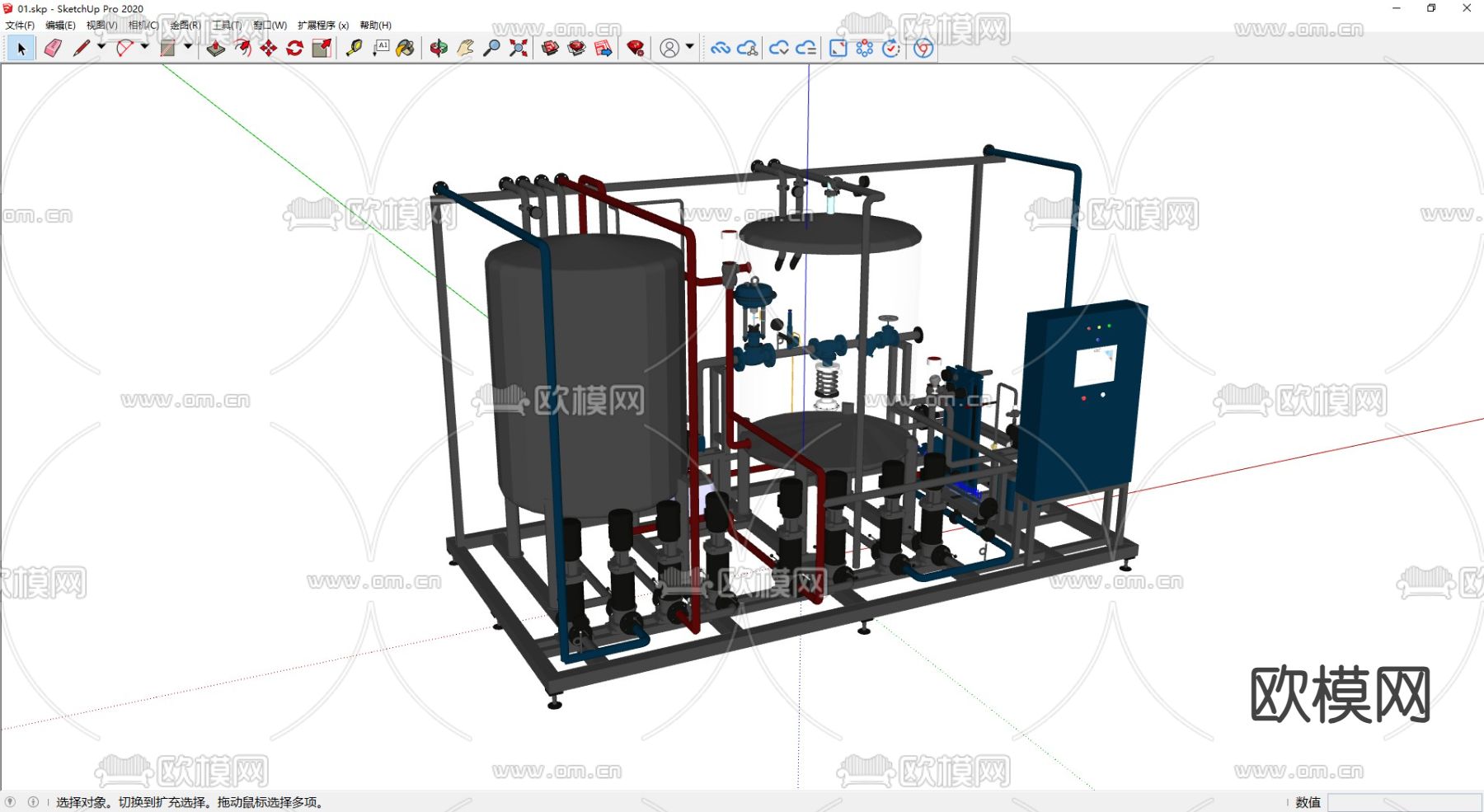This screenshot has height=812, width=1484.
Task: Select the Rectangle shape tool
Action: pos(167,49)
